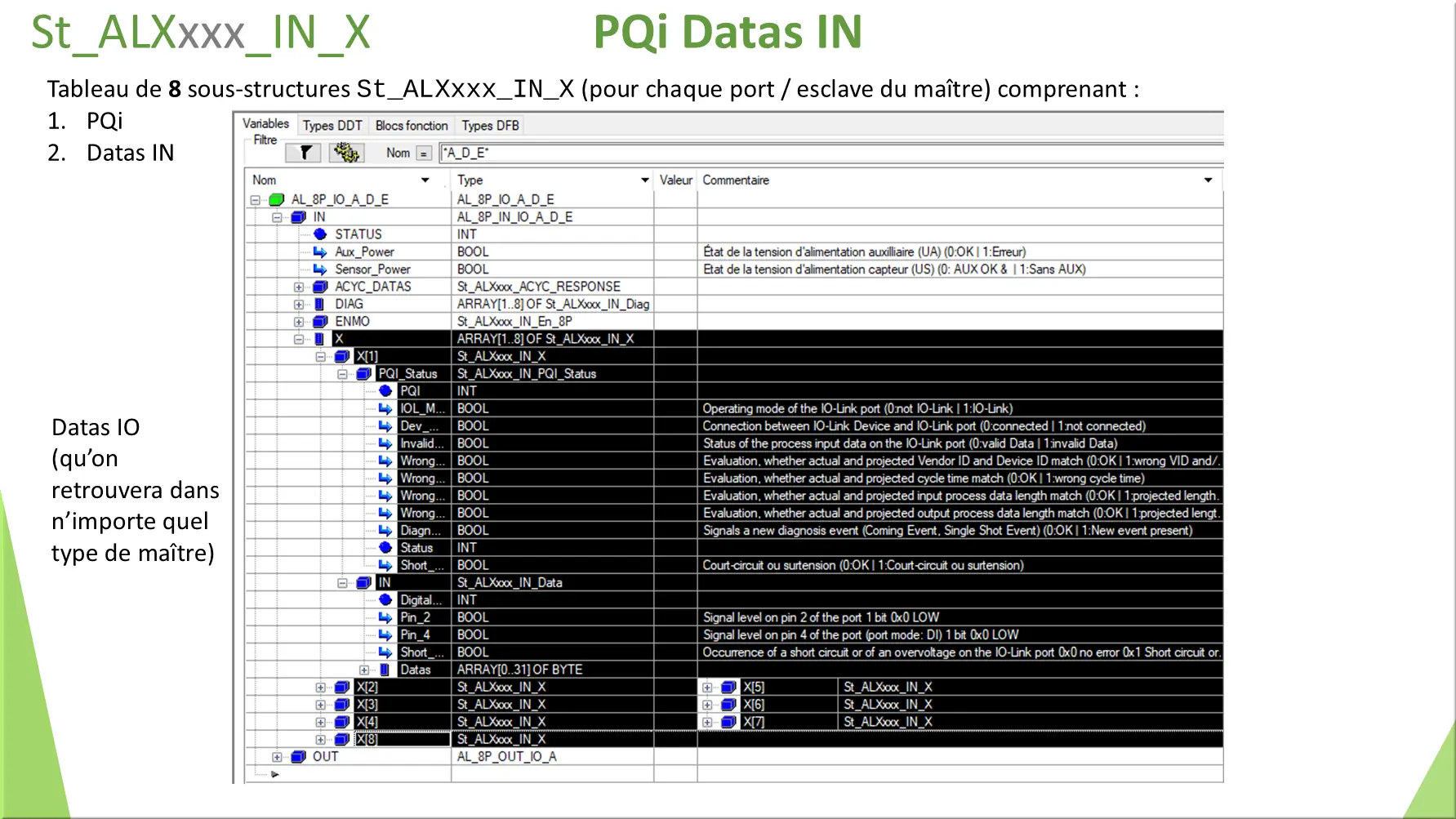Click the Court-circuit ou surtension comment
Viewport: 1456px width, 819px height.
863,566
